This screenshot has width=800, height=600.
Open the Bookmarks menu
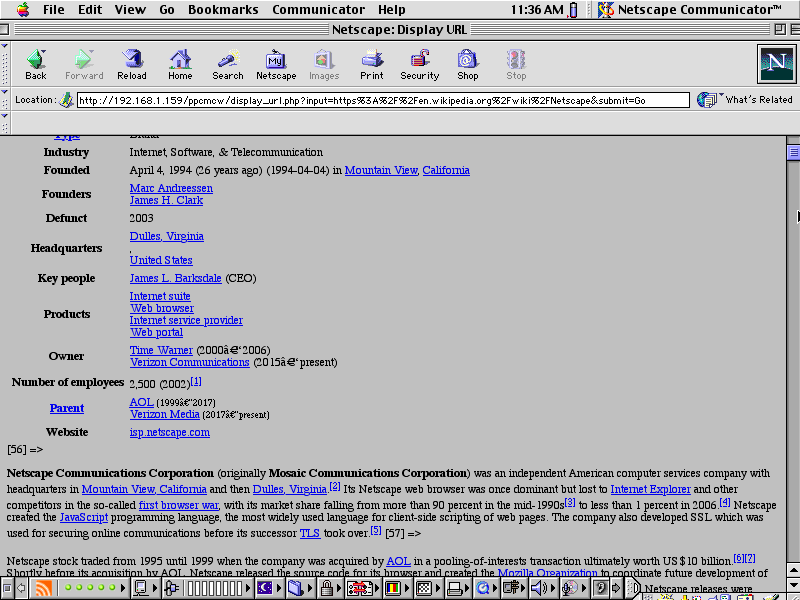223,9
